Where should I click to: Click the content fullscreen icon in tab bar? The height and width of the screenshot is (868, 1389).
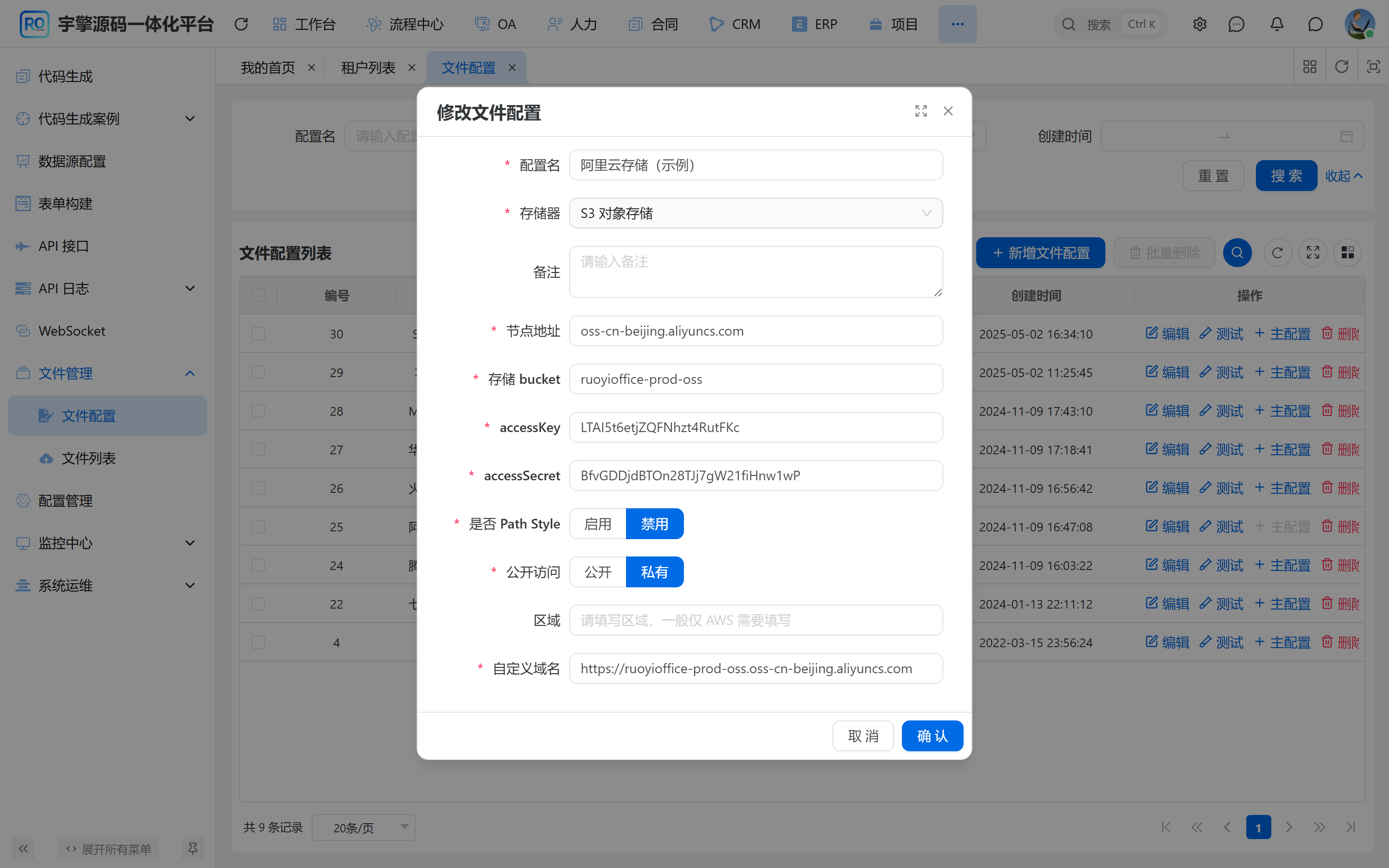(x=1373, y=67)
